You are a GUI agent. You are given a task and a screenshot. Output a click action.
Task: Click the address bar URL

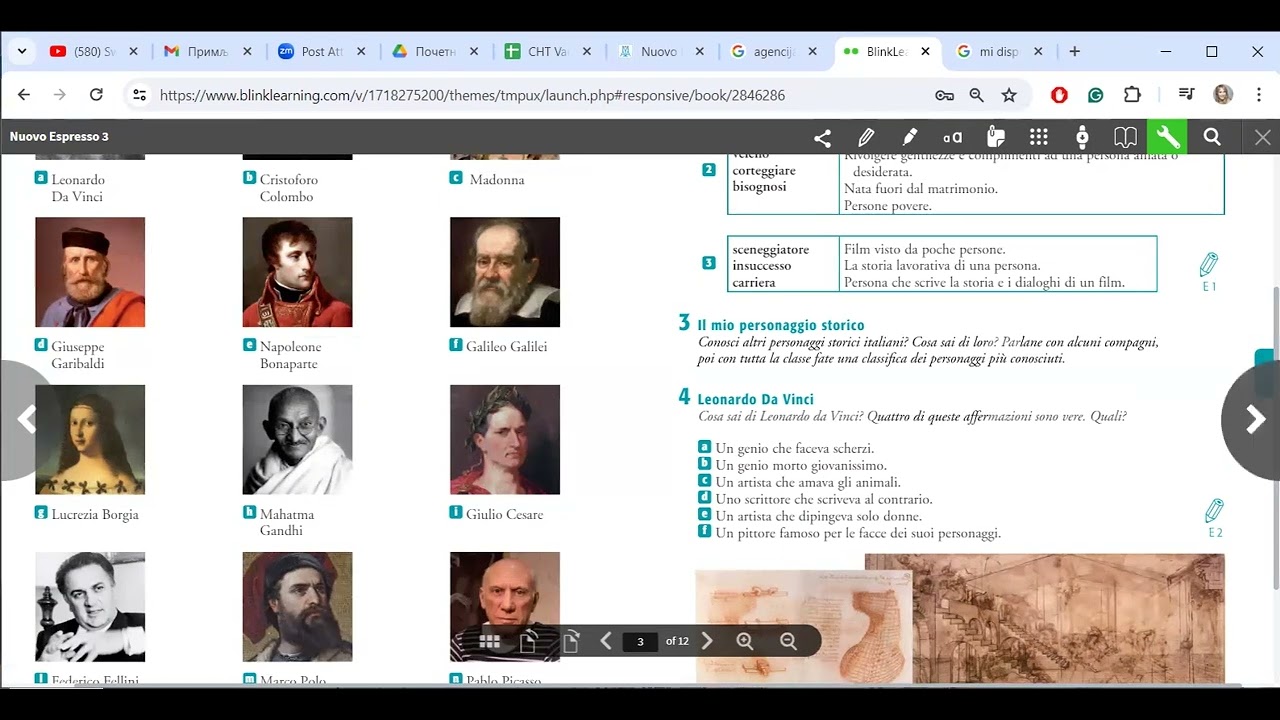pyautogui.click(x=472, y=95)
